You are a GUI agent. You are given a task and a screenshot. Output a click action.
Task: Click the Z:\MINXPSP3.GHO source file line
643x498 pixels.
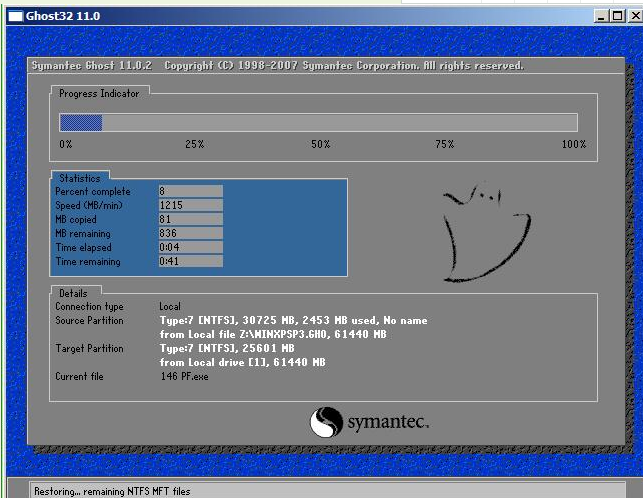point(273,334)
